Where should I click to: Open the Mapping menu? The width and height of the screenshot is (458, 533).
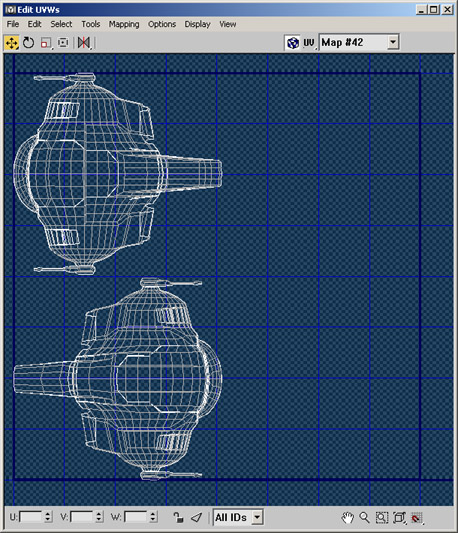coord(124,24)
